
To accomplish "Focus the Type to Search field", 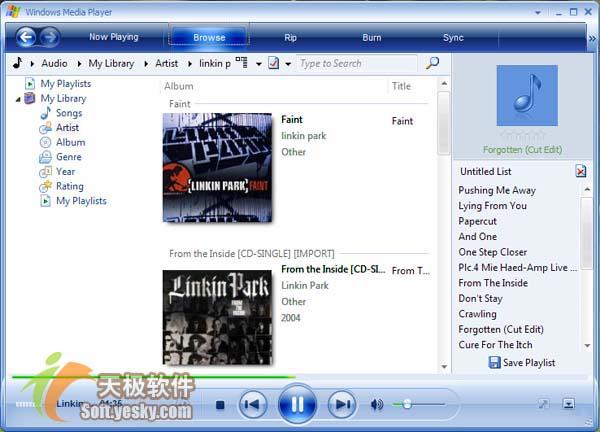I will (x=357, y=63).
